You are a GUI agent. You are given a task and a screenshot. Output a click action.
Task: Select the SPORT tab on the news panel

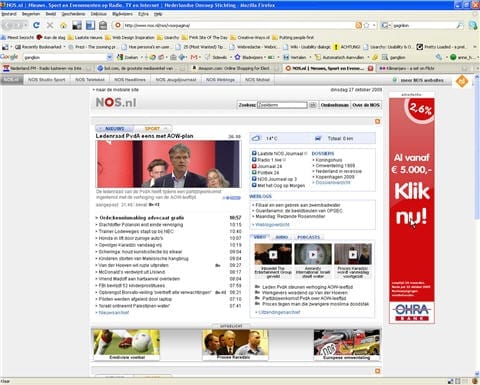click(x=153, y=129)
